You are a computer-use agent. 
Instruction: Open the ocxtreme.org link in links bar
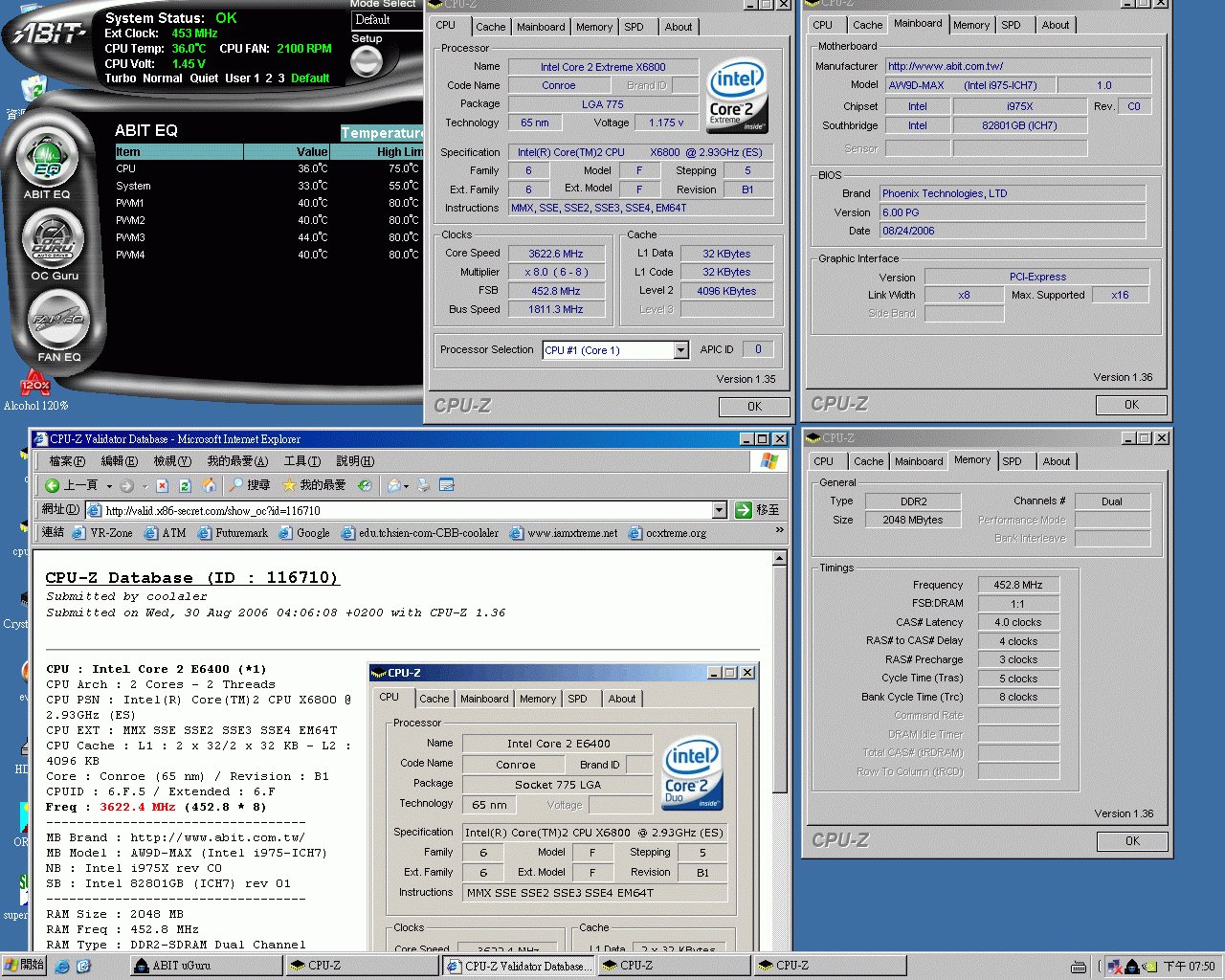tap(668, 533)
